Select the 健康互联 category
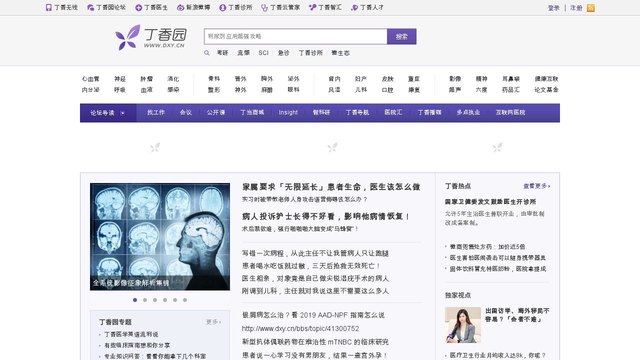The width and height of the screenshot is (640, 360). [x=546, y=79]
